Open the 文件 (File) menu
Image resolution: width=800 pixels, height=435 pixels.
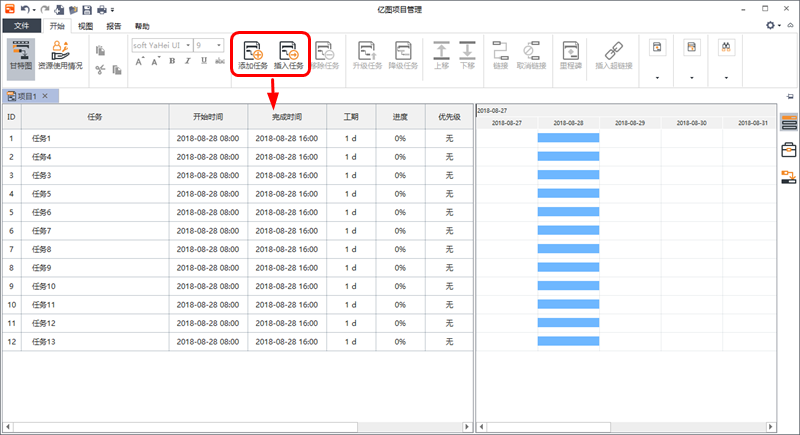[x=21, y=26]
